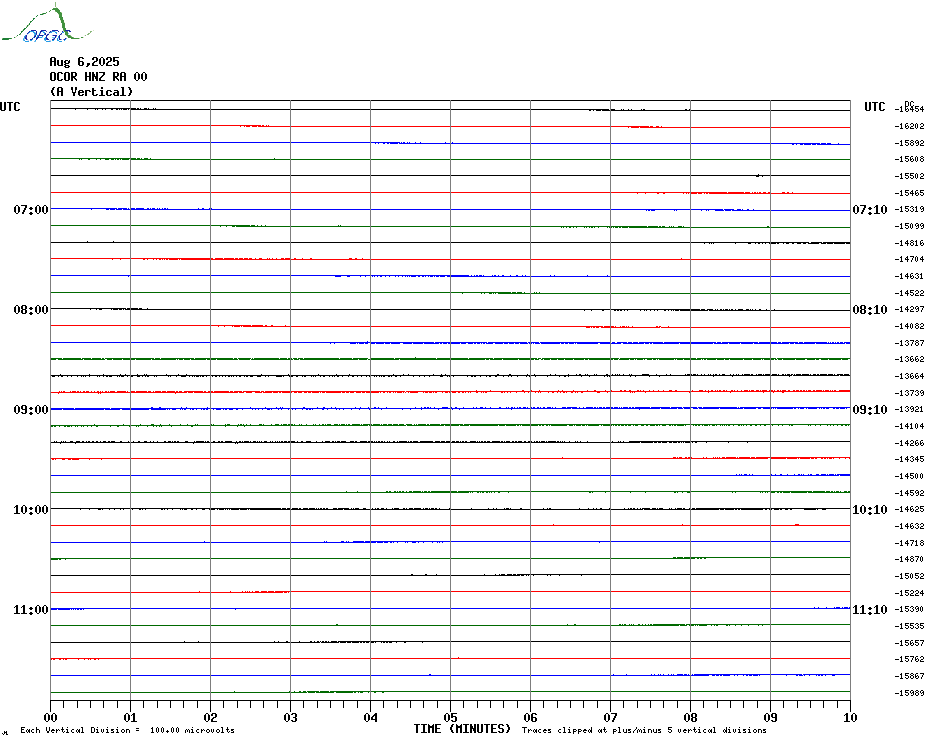
Task: Click the 'Traces clipped at plus/minus 5' note
Action: 644,730
